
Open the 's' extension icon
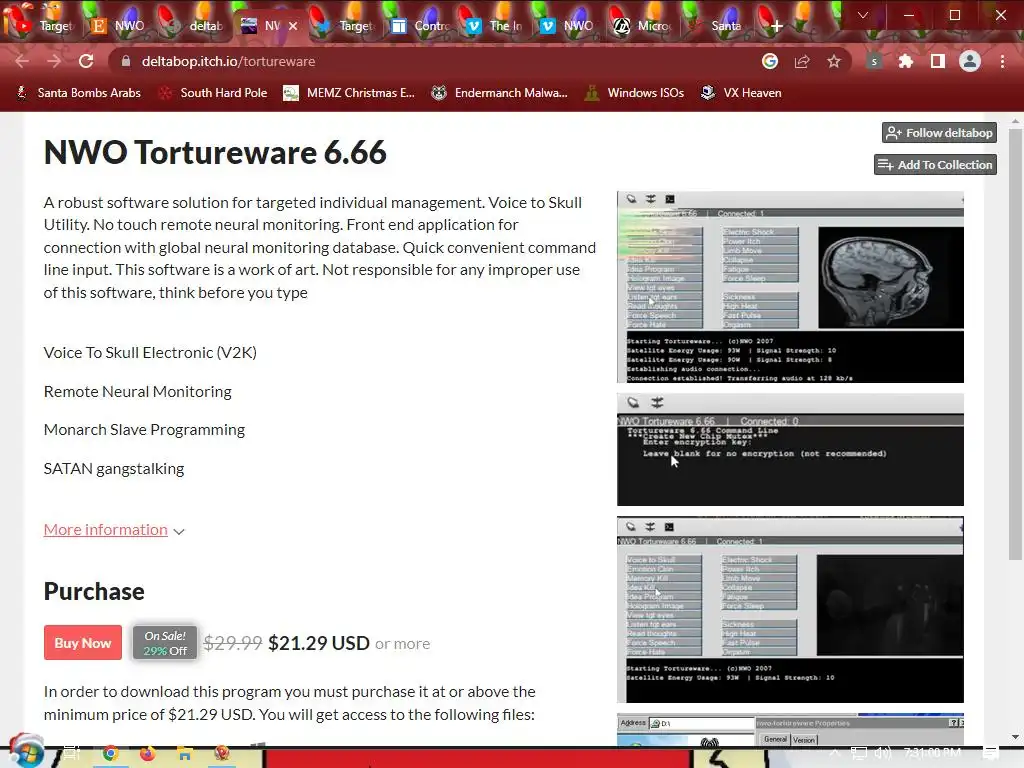tap(874, 61)
